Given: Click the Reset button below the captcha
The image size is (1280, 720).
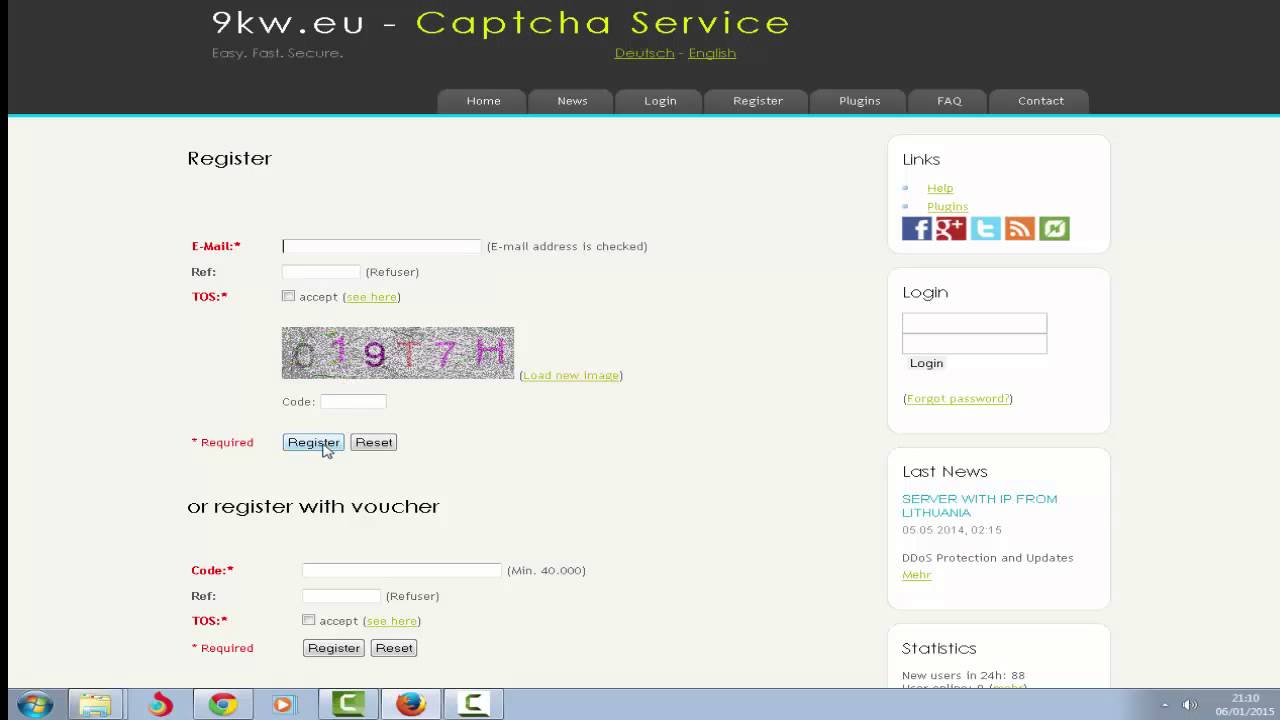Looking at the screenshot, I should [x=374, y=442].
